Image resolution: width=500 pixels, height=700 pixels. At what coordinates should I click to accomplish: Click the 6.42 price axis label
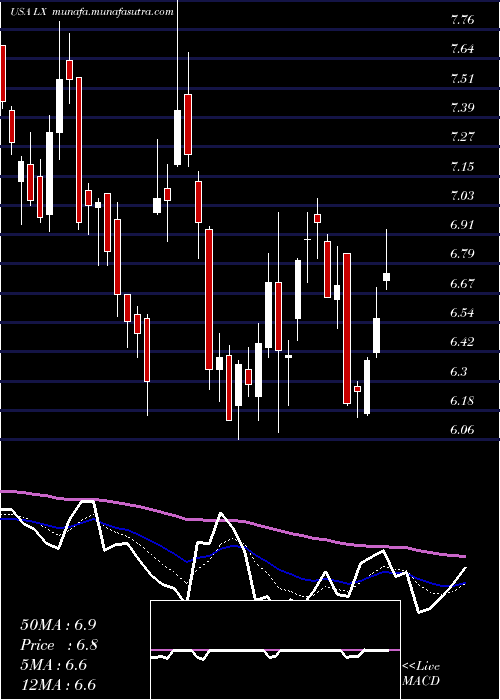(462, 342)
